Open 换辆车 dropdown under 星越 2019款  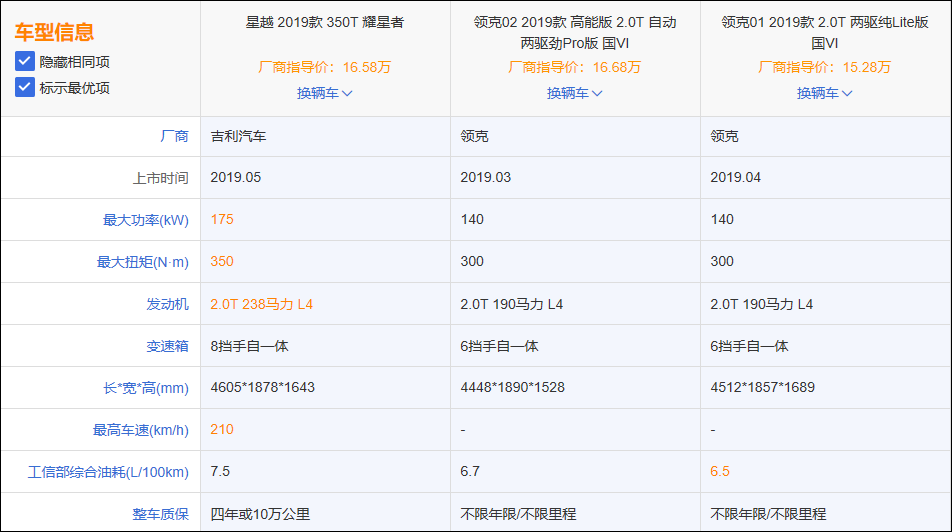(x=325, y=93)
